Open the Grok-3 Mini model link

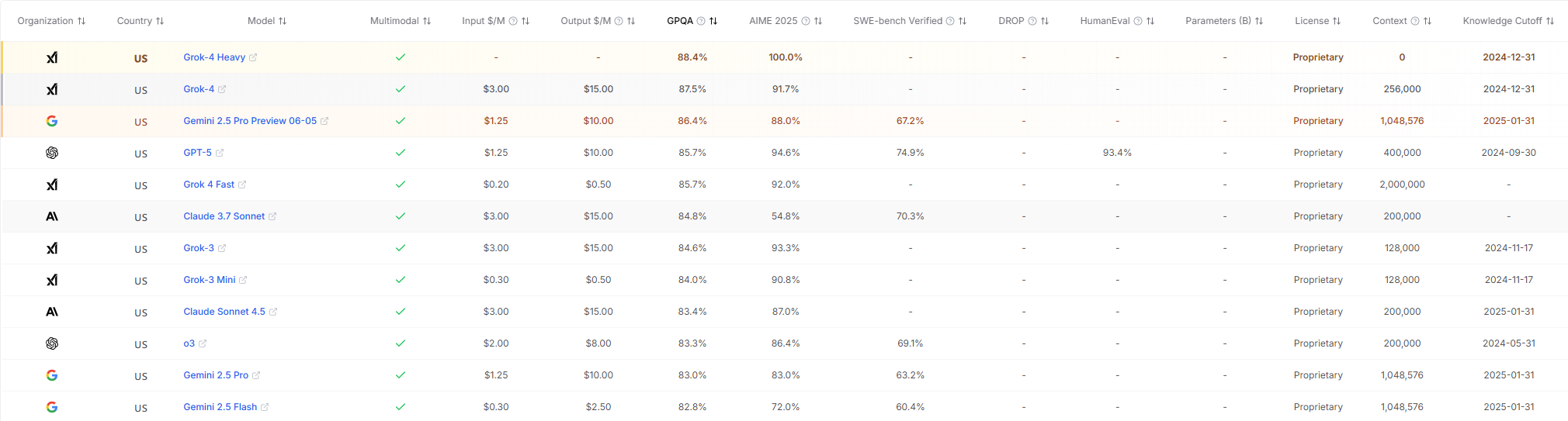pos(209,280)
